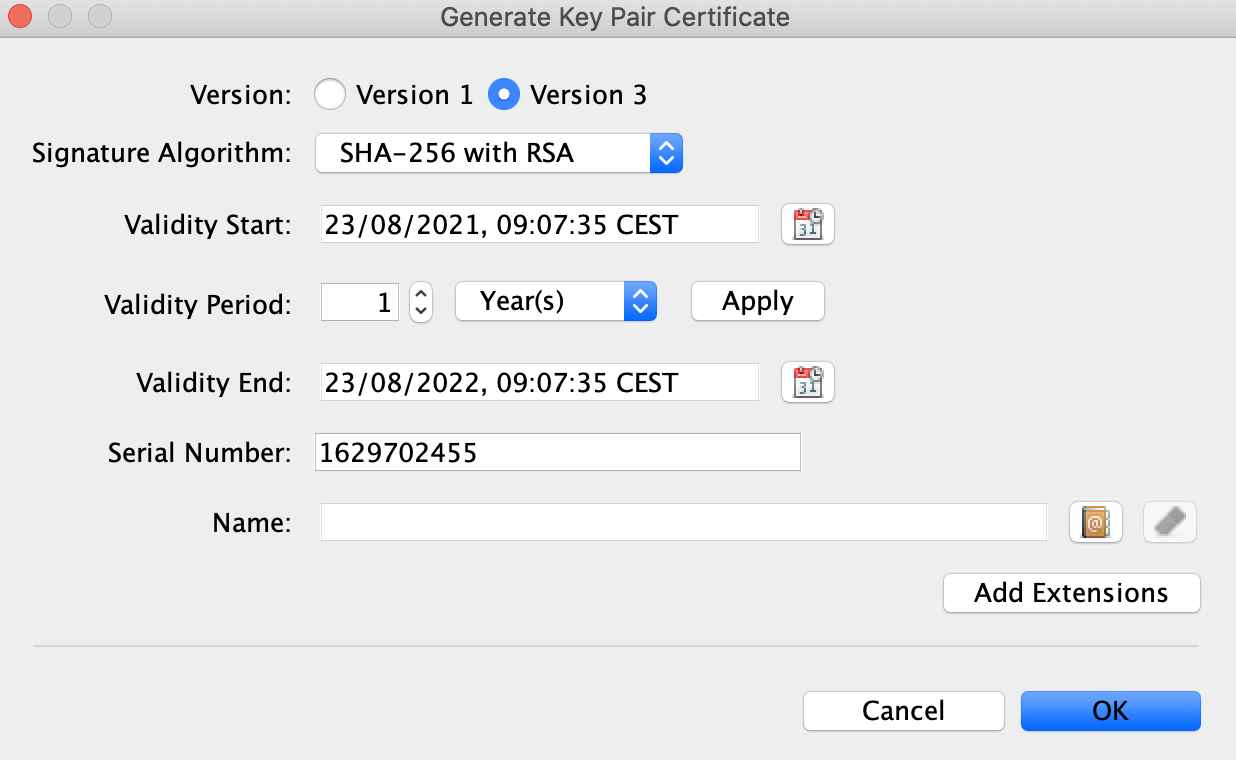Click the Validity Period number field
The width and height of the screenshot is (1236, 760).
[x=359, y=301]
